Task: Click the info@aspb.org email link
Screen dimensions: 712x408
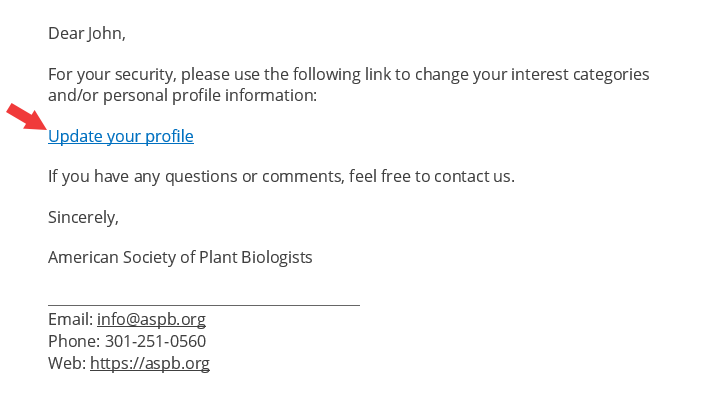Action: (x=151, y=320)
